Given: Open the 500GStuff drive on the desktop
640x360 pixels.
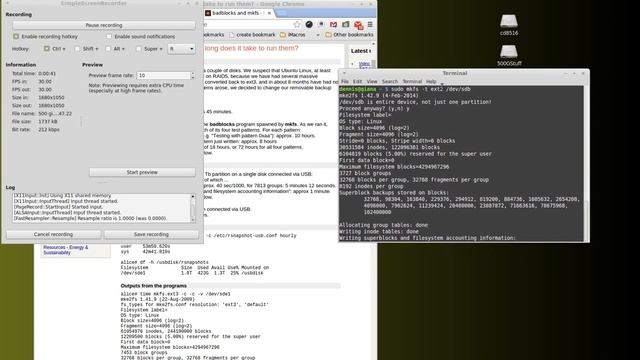Looking at the screenshot, I should 509,55.
